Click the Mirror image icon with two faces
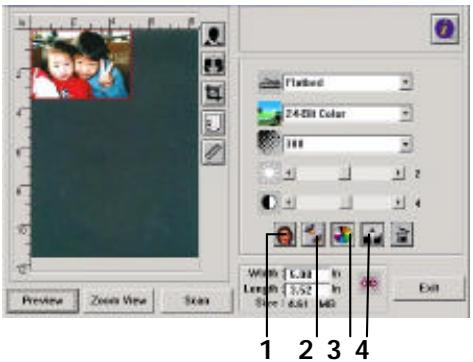The width and height of the screenshot is (473, 362). pyautogui.click(x=213, y=64)
